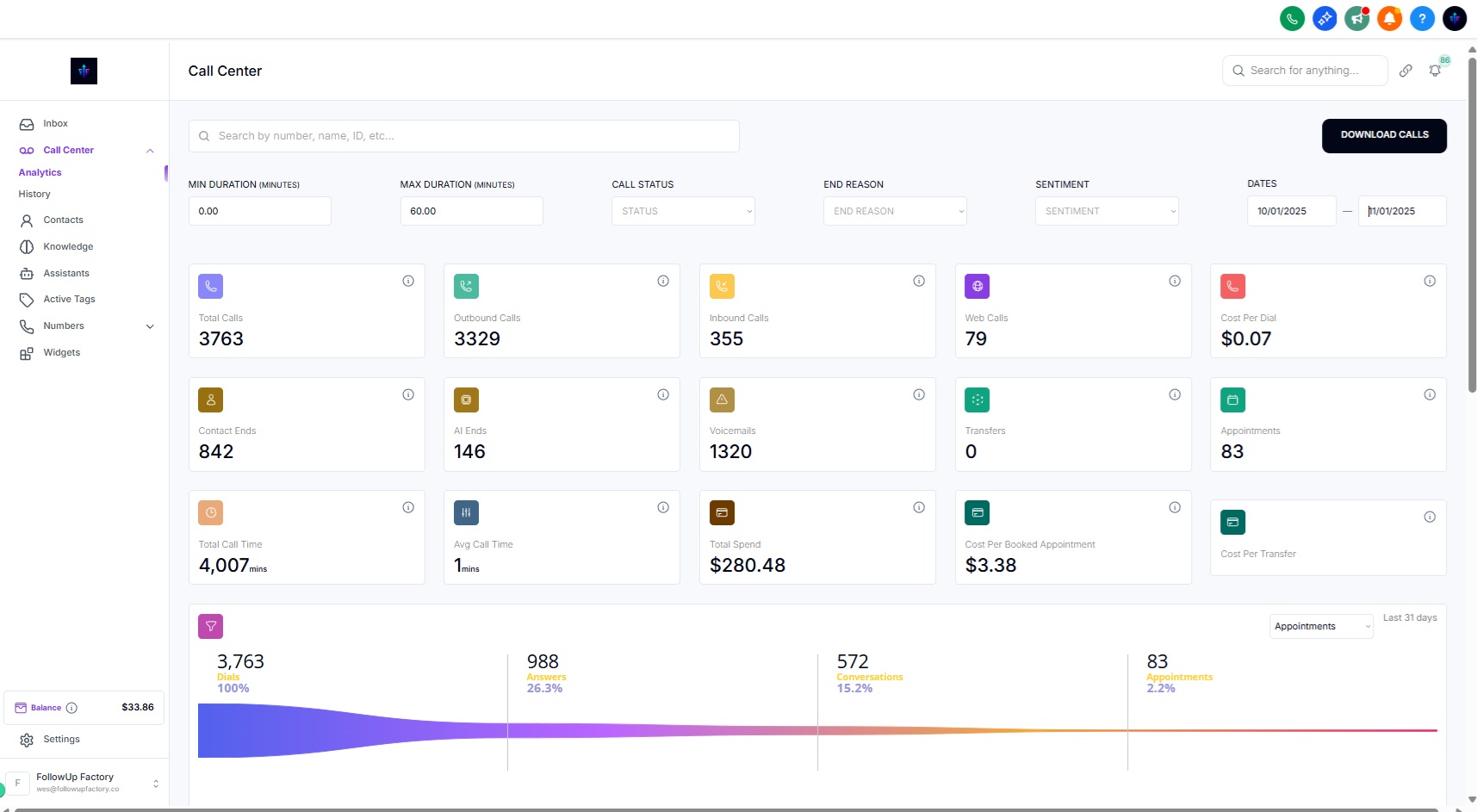Open Active Tags in sidebar

click(69, 300)
